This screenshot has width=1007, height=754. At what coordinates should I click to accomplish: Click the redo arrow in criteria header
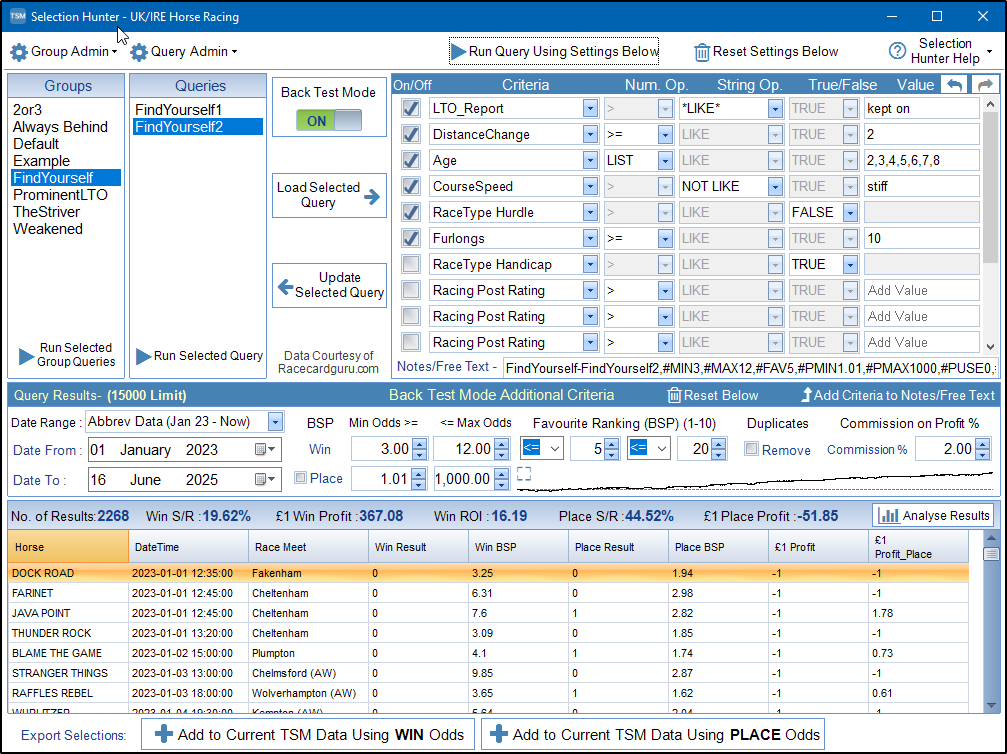pos(985,86)
